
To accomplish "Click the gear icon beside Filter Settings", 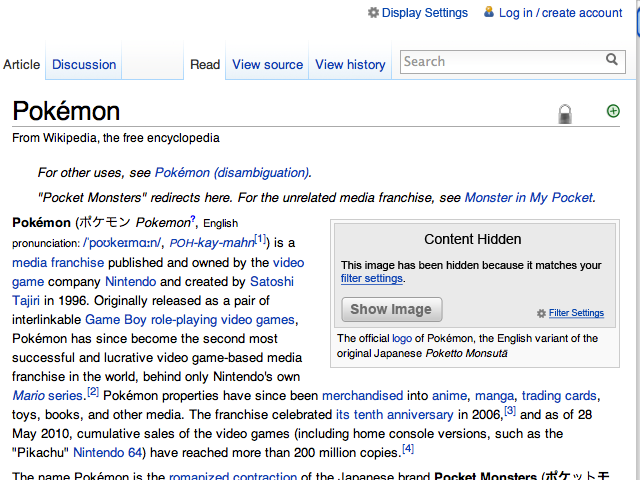I will (541, 313).
